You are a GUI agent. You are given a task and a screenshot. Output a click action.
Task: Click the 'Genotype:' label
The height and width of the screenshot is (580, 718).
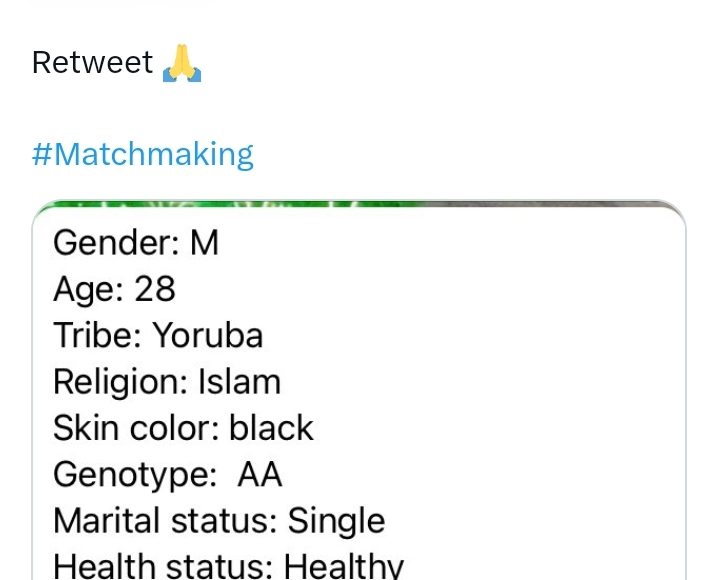(x=134, y=474)
